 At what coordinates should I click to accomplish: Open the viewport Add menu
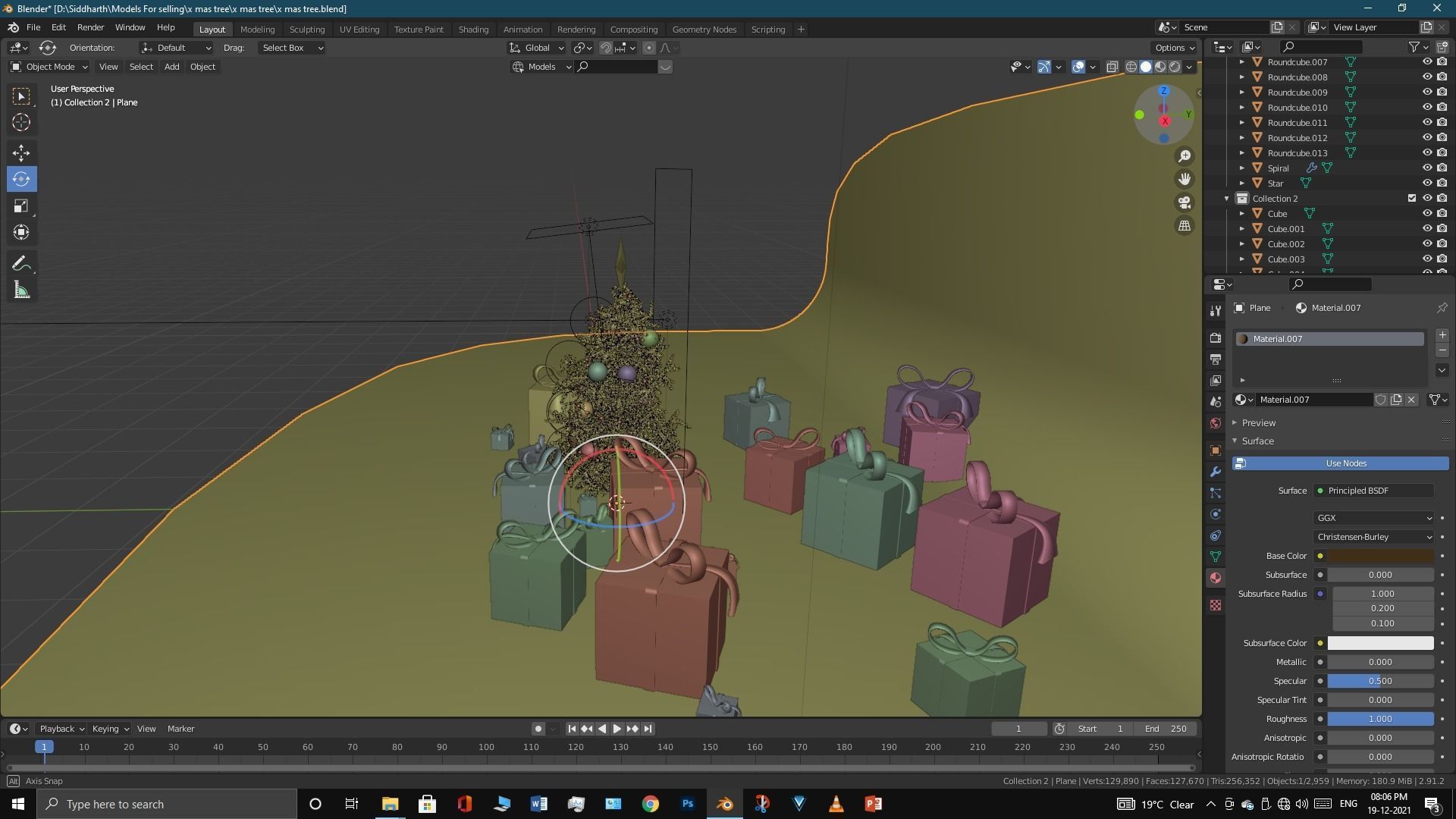pyautogui.click(x=172, y=67)
